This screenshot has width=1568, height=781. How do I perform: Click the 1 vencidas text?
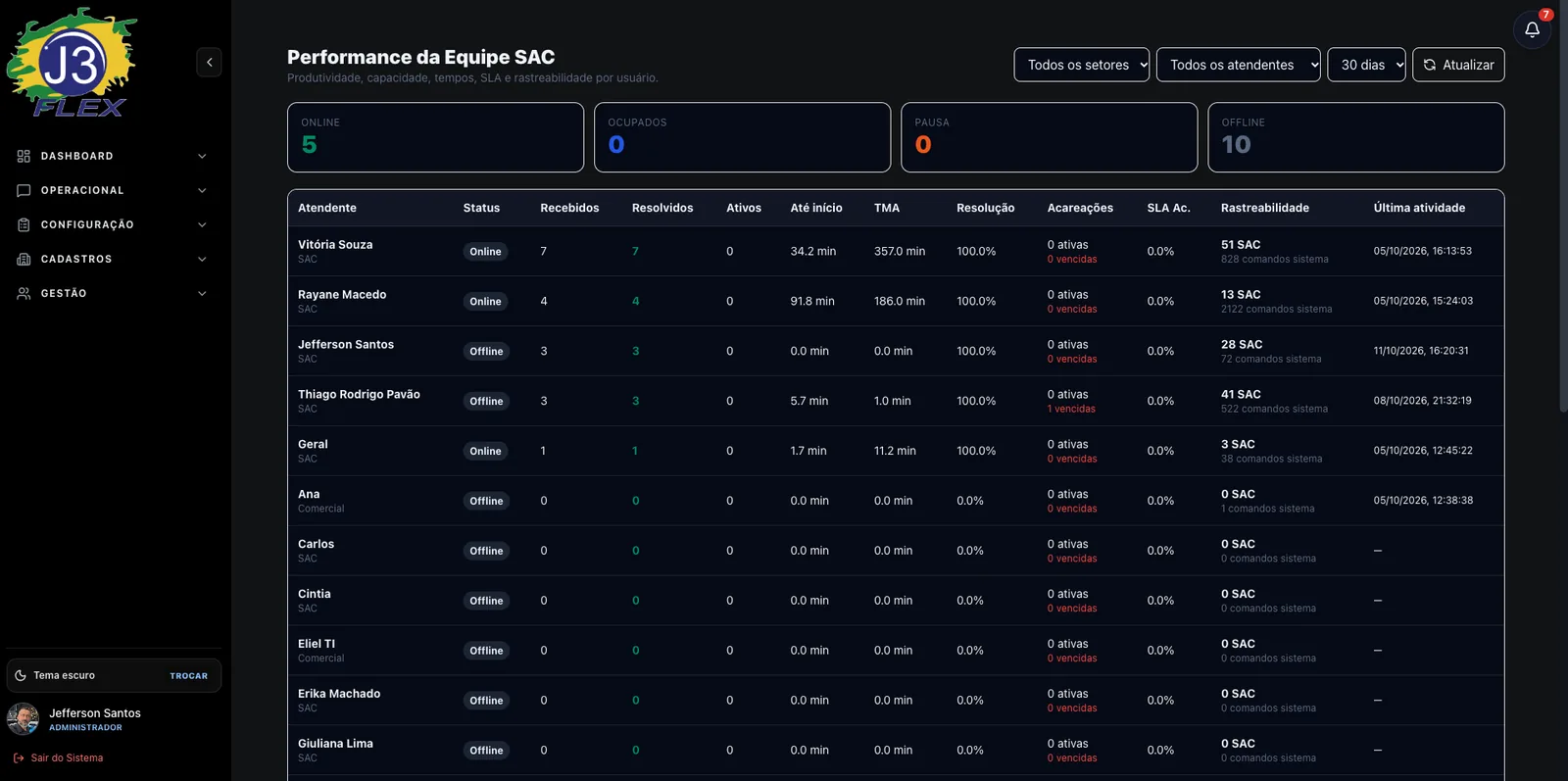(x=1071, y=409)
